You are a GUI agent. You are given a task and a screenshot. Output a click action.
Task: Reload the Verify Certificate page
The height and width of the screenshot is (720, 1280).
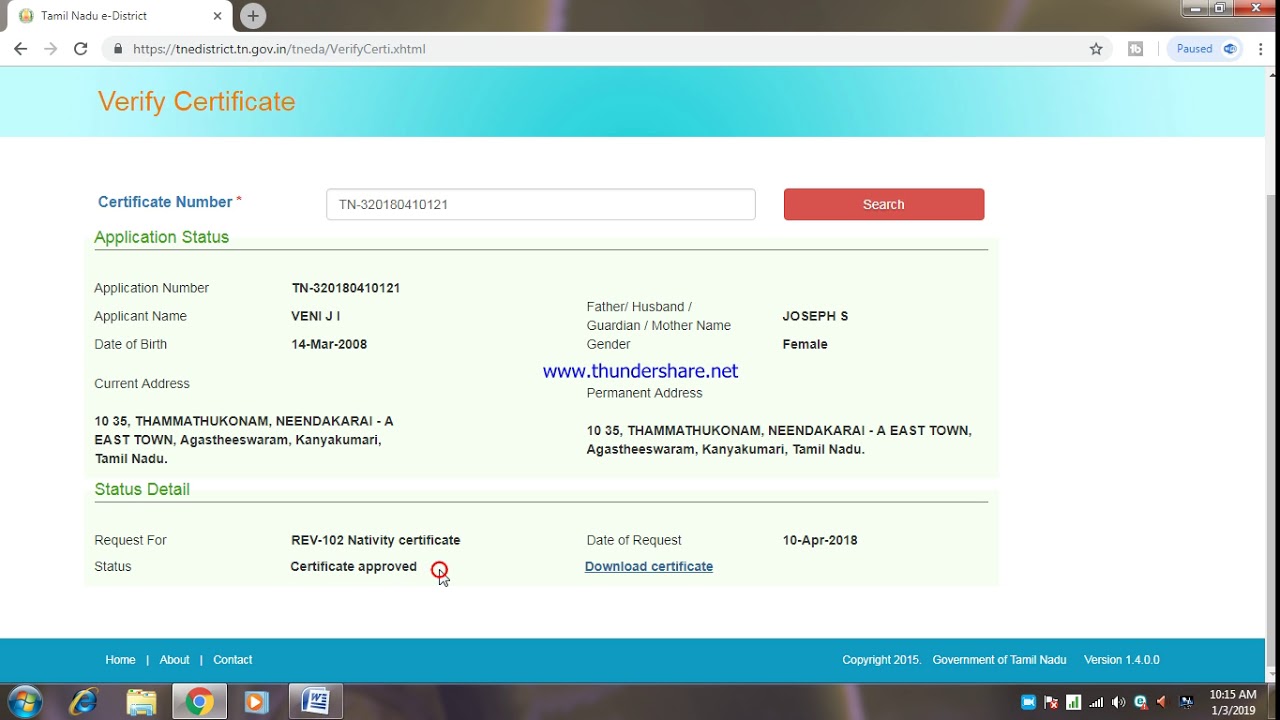(x=80, y=48)
